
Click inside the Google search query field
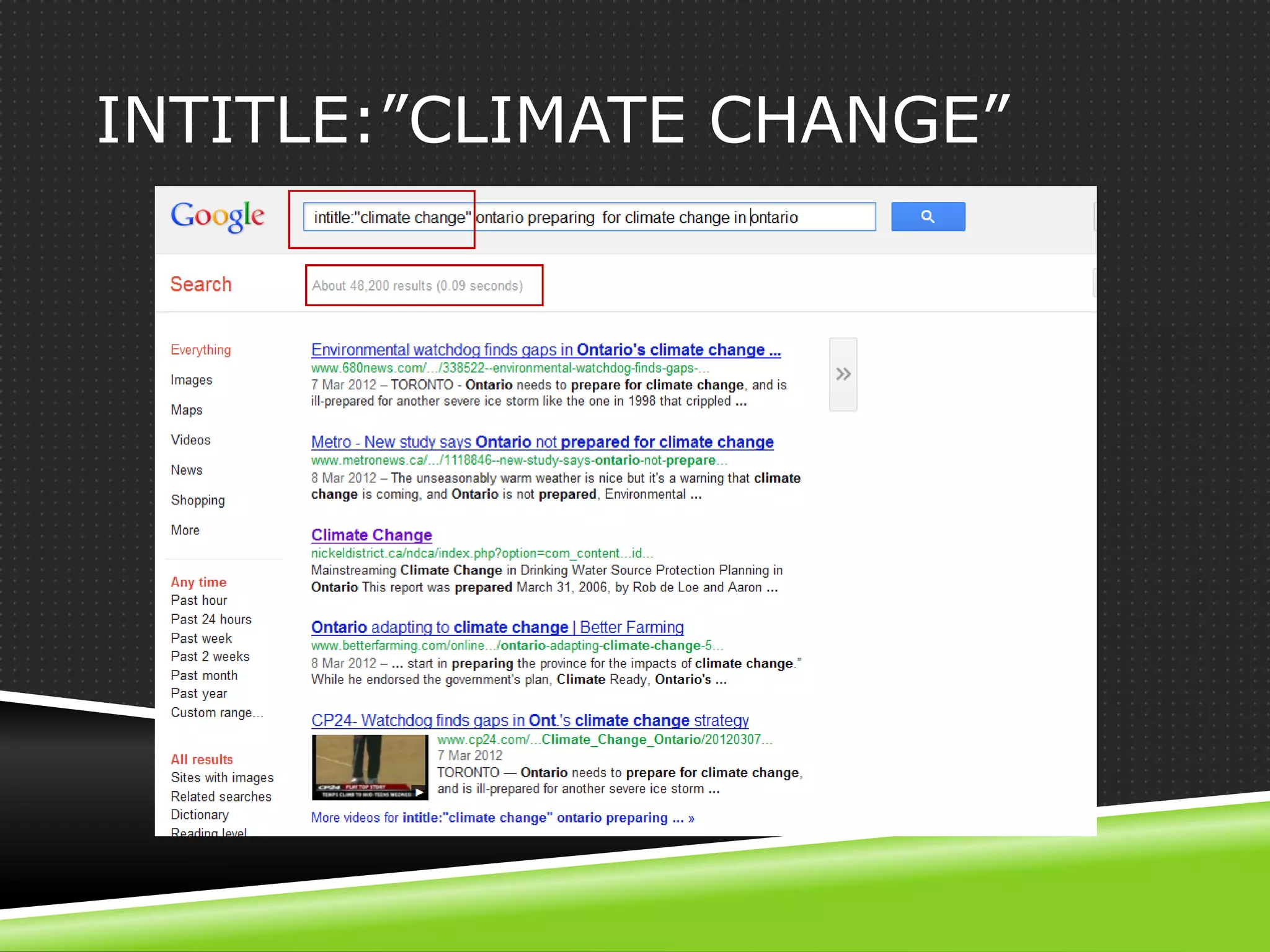point(589,217)
